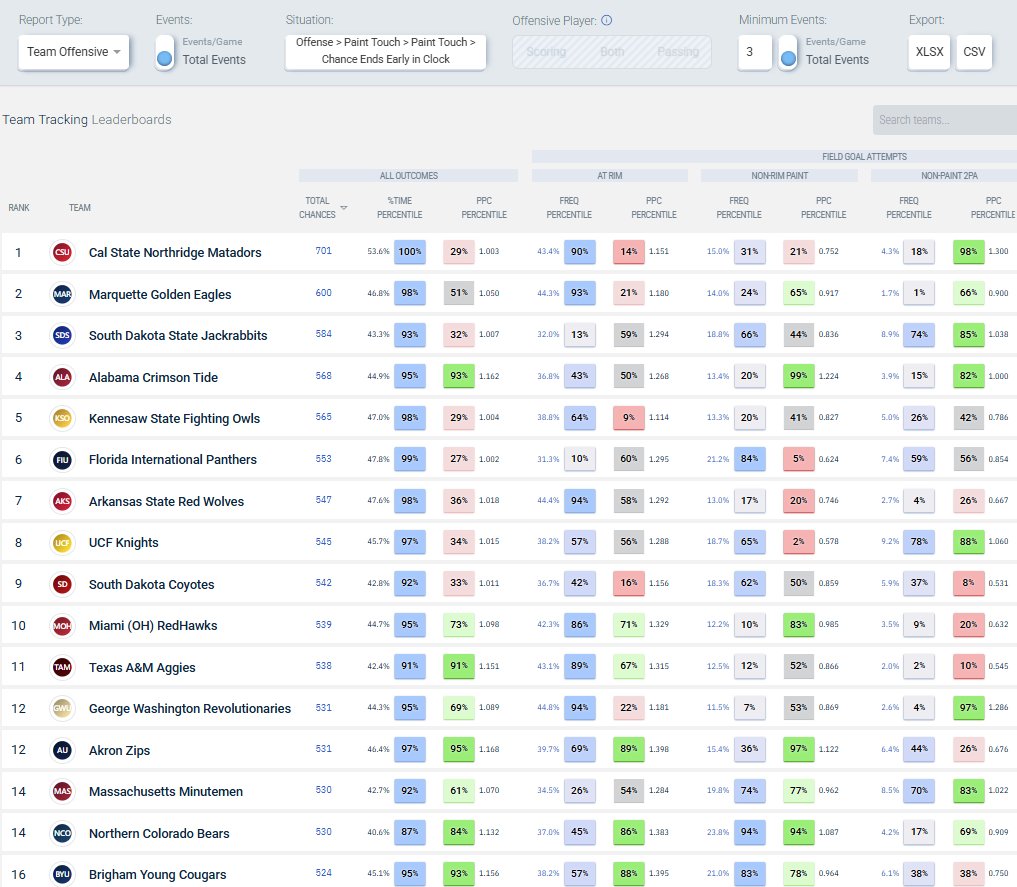Sort by At Rim Freq Percentile header
This screenshot has width=1017, height=887.
pos(569,207)
